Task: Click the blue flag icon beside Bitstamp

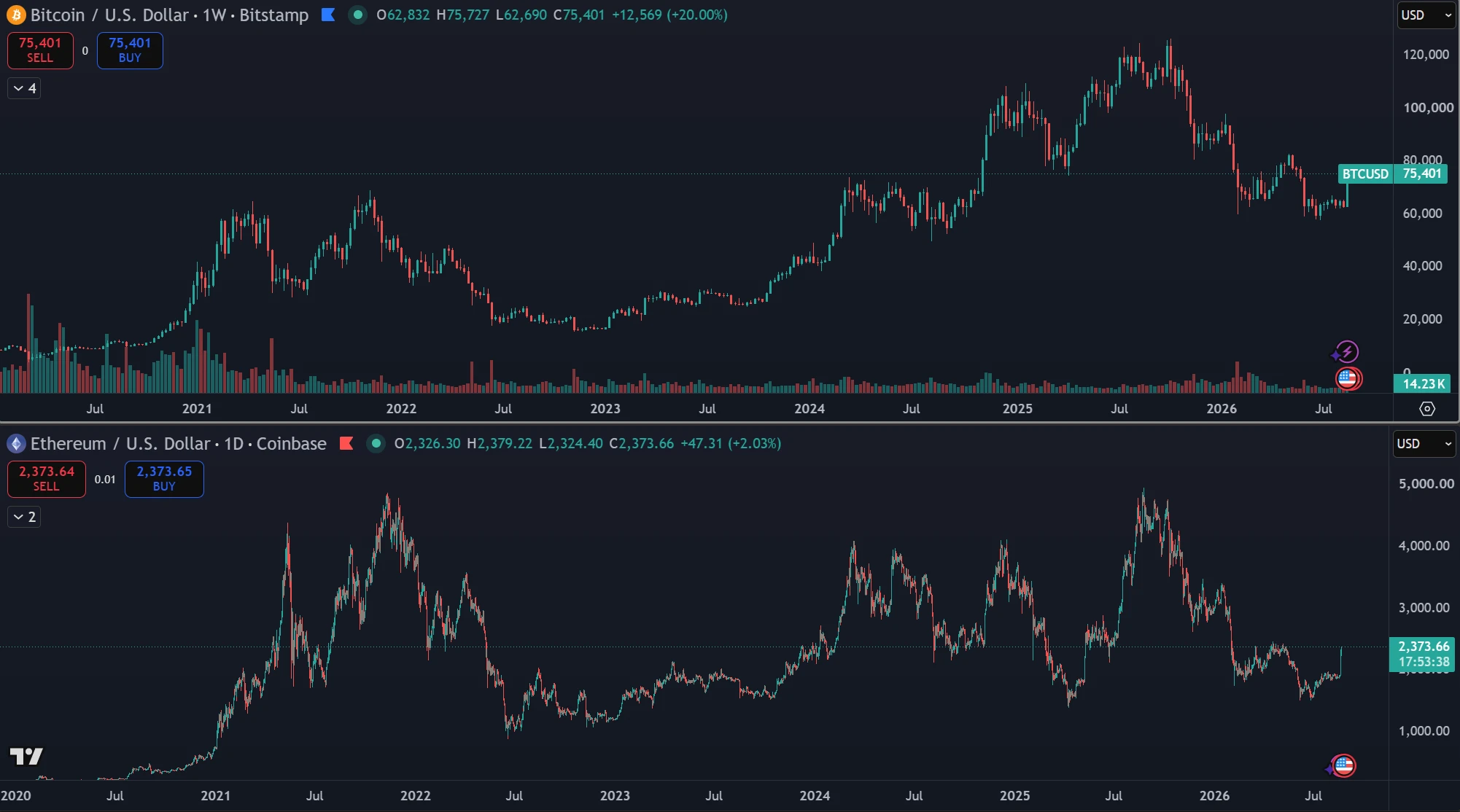Action: coord(328,15)
